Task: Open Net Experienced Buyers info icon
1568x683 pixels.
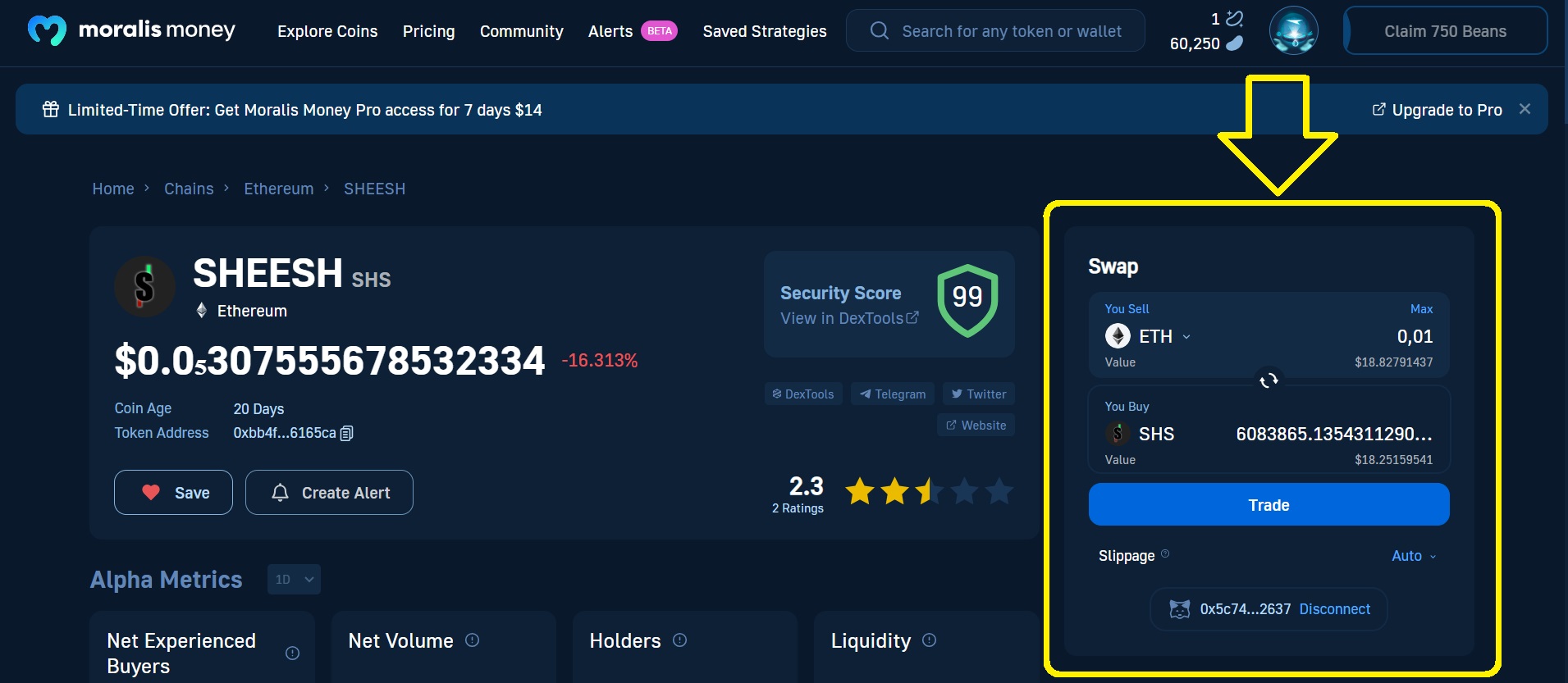Action: coord(292,653)
